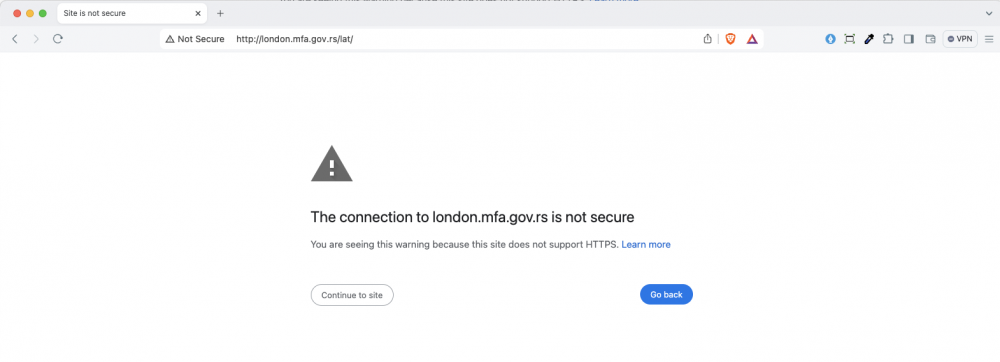Image resolution: width=1000 pixels, height=362 pixels.
Task: Open the eyedropper color picker extension
Action: pyautogui.click(x=869, y=39)
